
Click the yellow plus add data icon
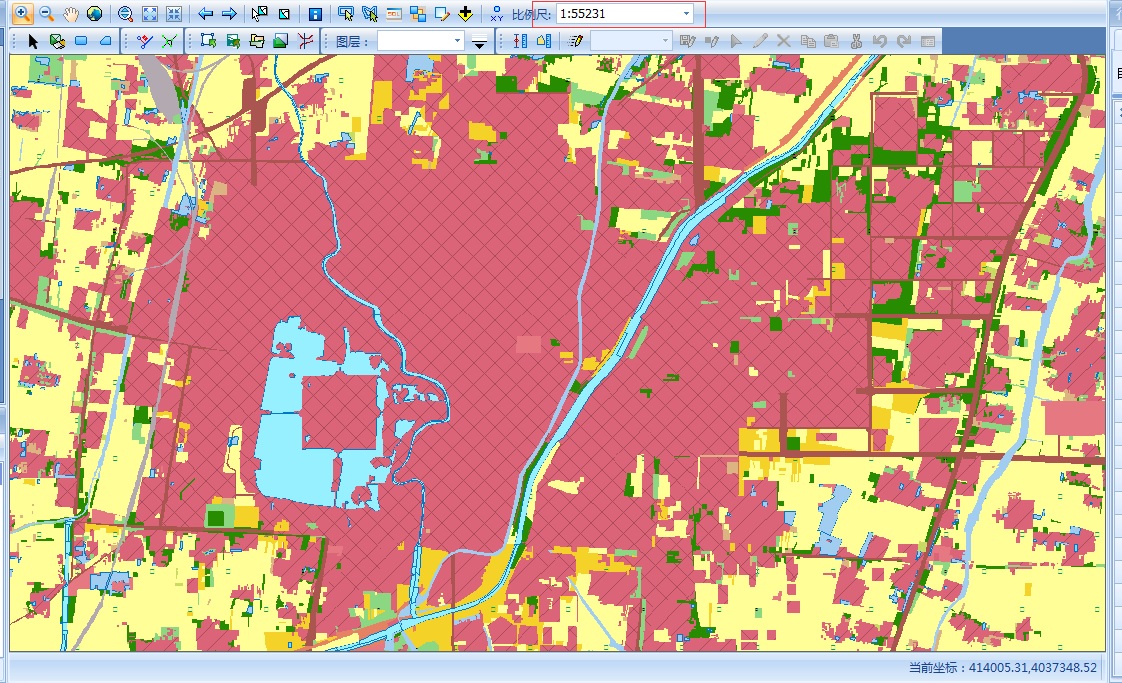(x=466, y=13)
